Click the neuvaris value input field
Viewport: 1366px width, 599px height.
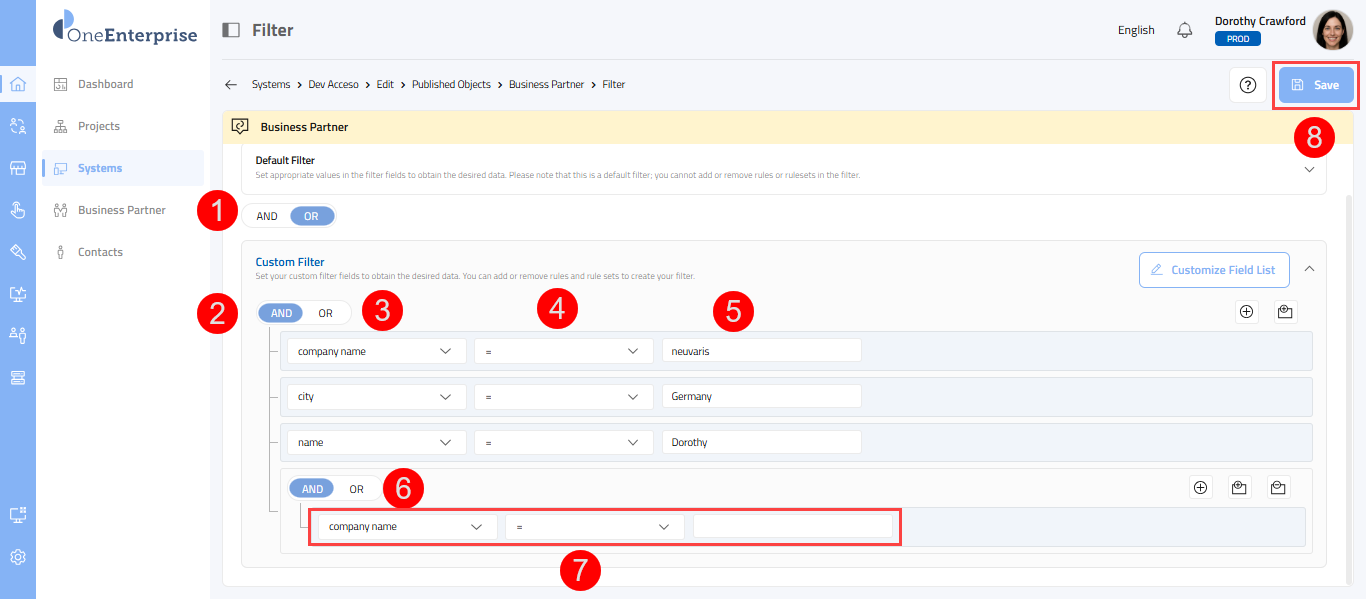[x=760, y=352]
